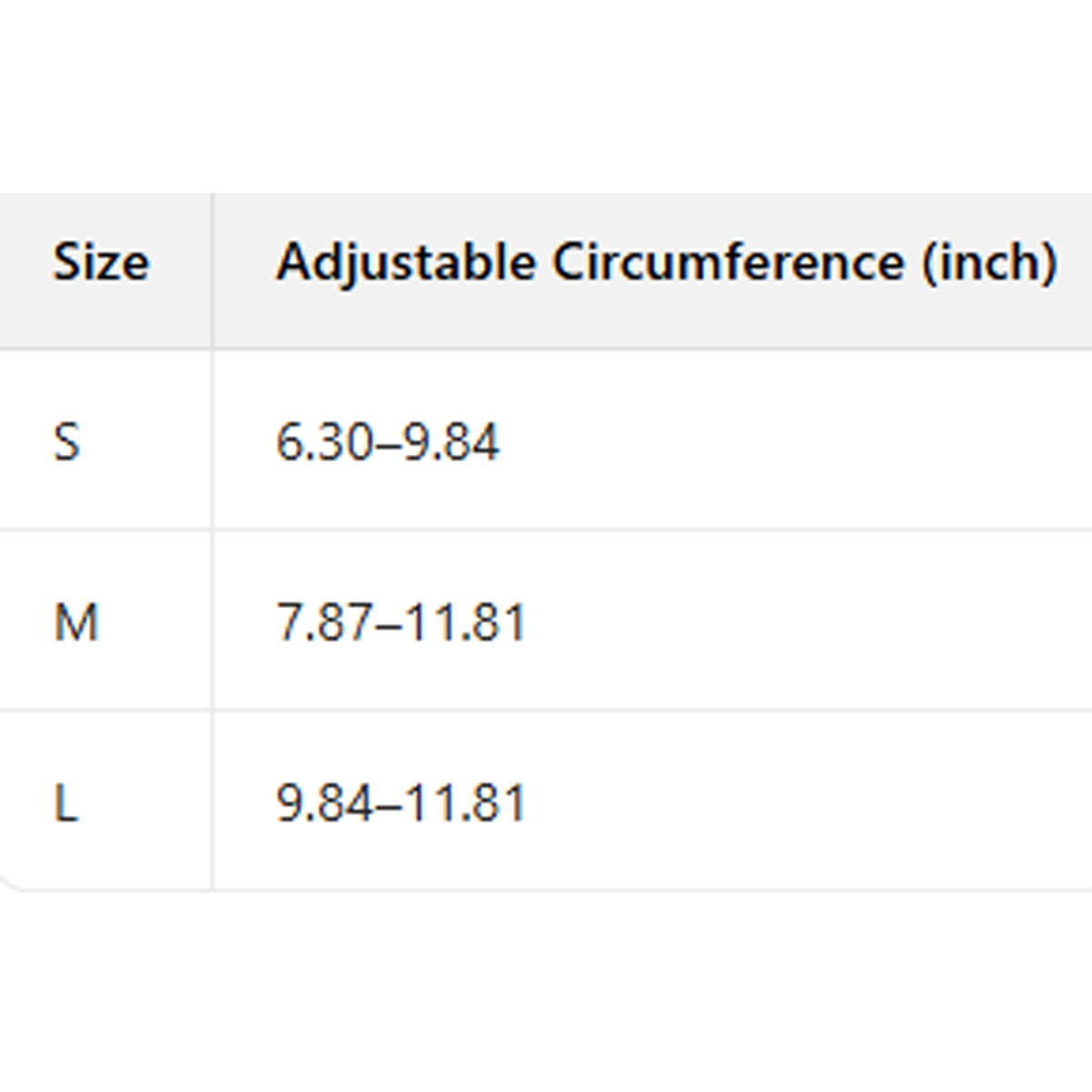The width and height of the screenshot is (1092, 1092).
Task: Click the S size cell
Action: coord(67,443)
